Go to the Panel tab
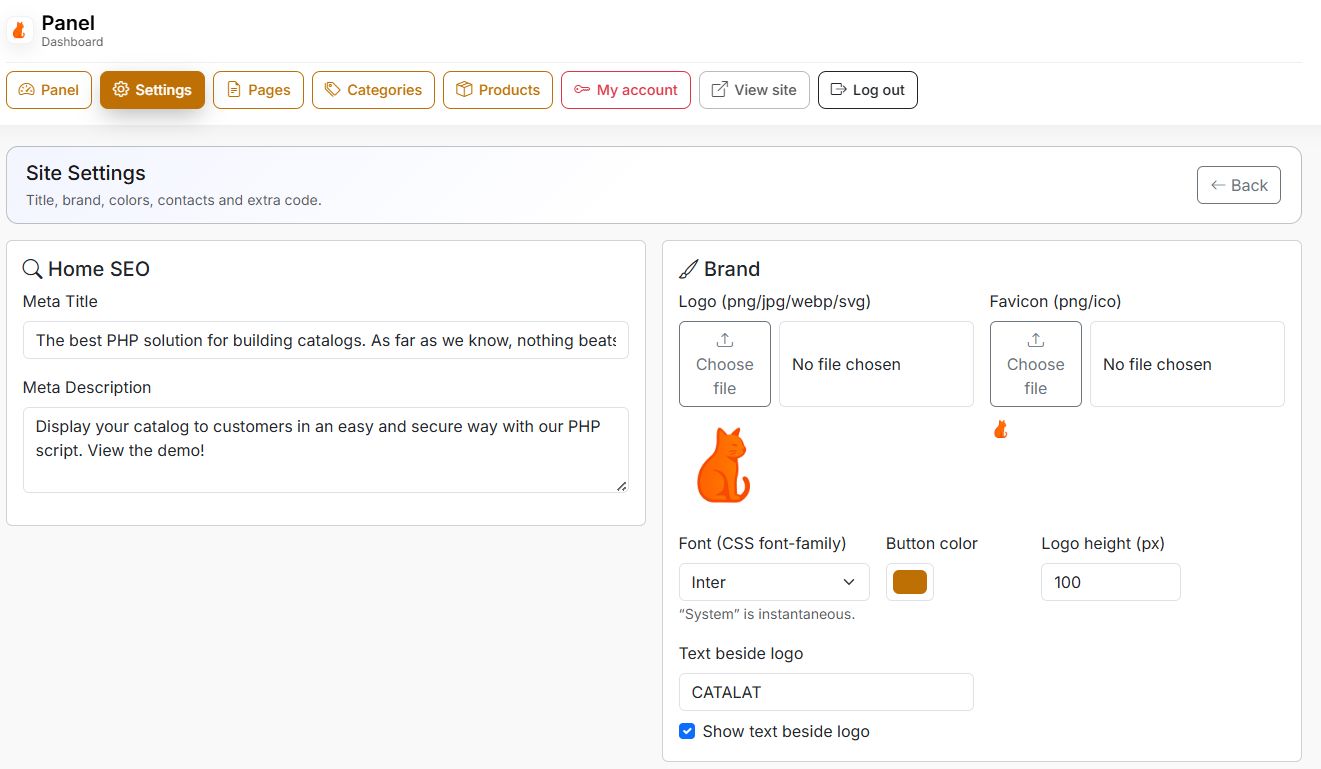The height and width of the screenshot is (769, 1321). click(49, 90)
